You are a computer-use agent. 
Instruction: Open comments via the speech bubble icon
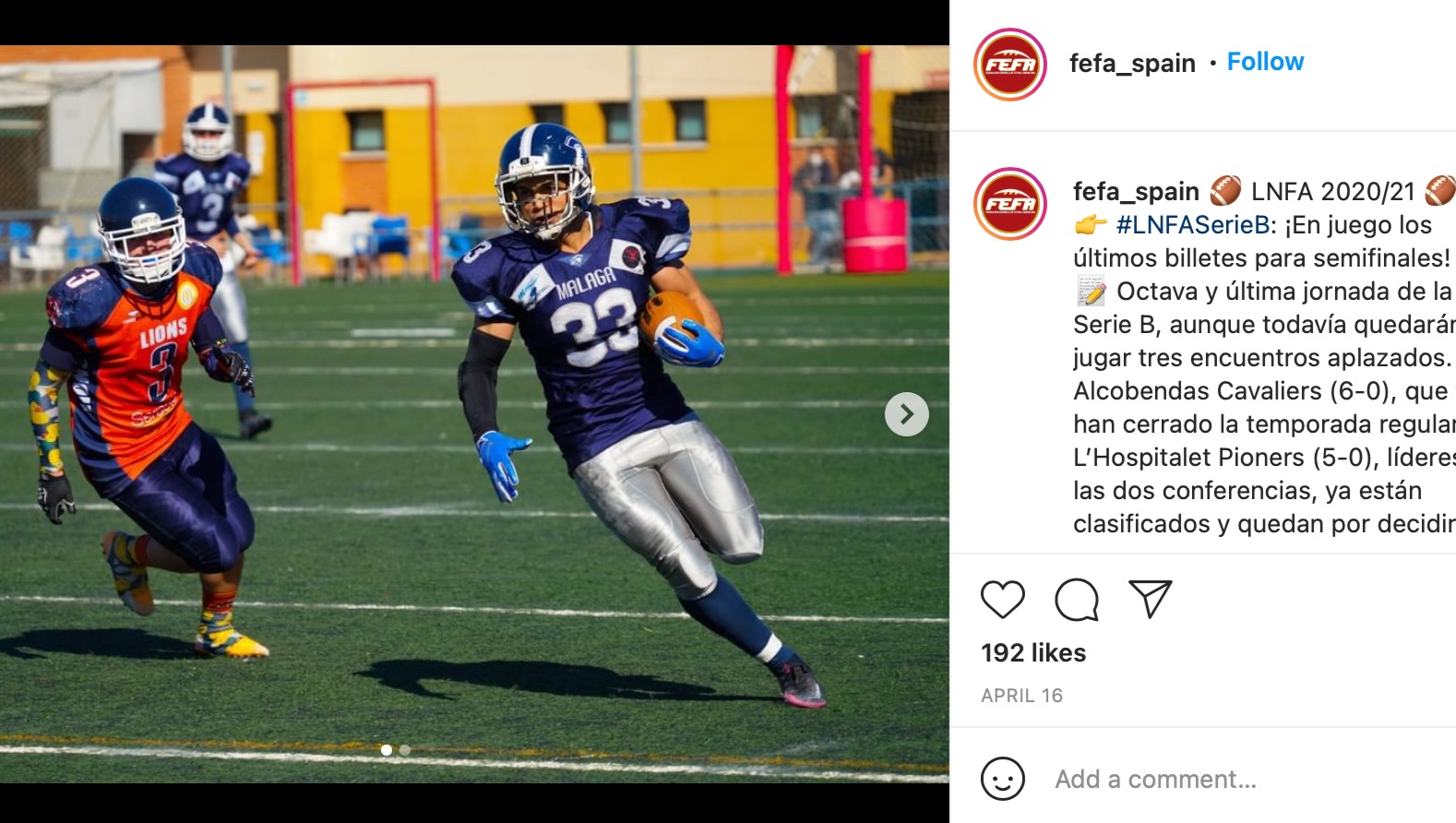1077,600
